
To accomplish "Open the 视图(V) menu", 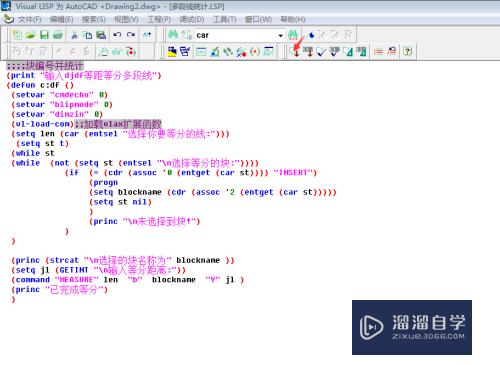I will 126,19.
